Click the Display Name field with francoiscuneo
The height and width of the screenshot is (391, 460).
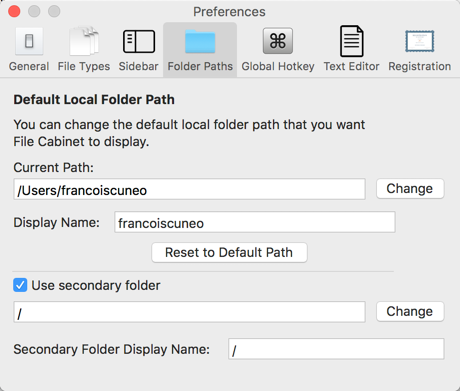click(x=255, y=222)
